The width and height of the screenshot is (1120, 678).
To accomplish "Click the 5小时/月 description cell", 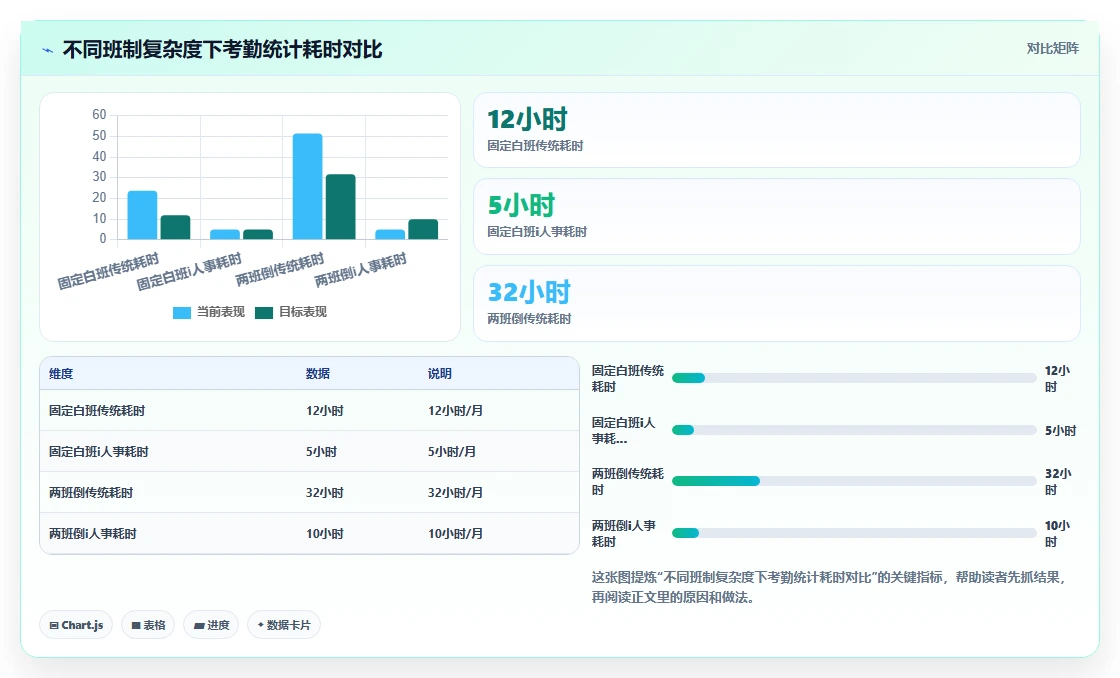I will coord(451,452).
